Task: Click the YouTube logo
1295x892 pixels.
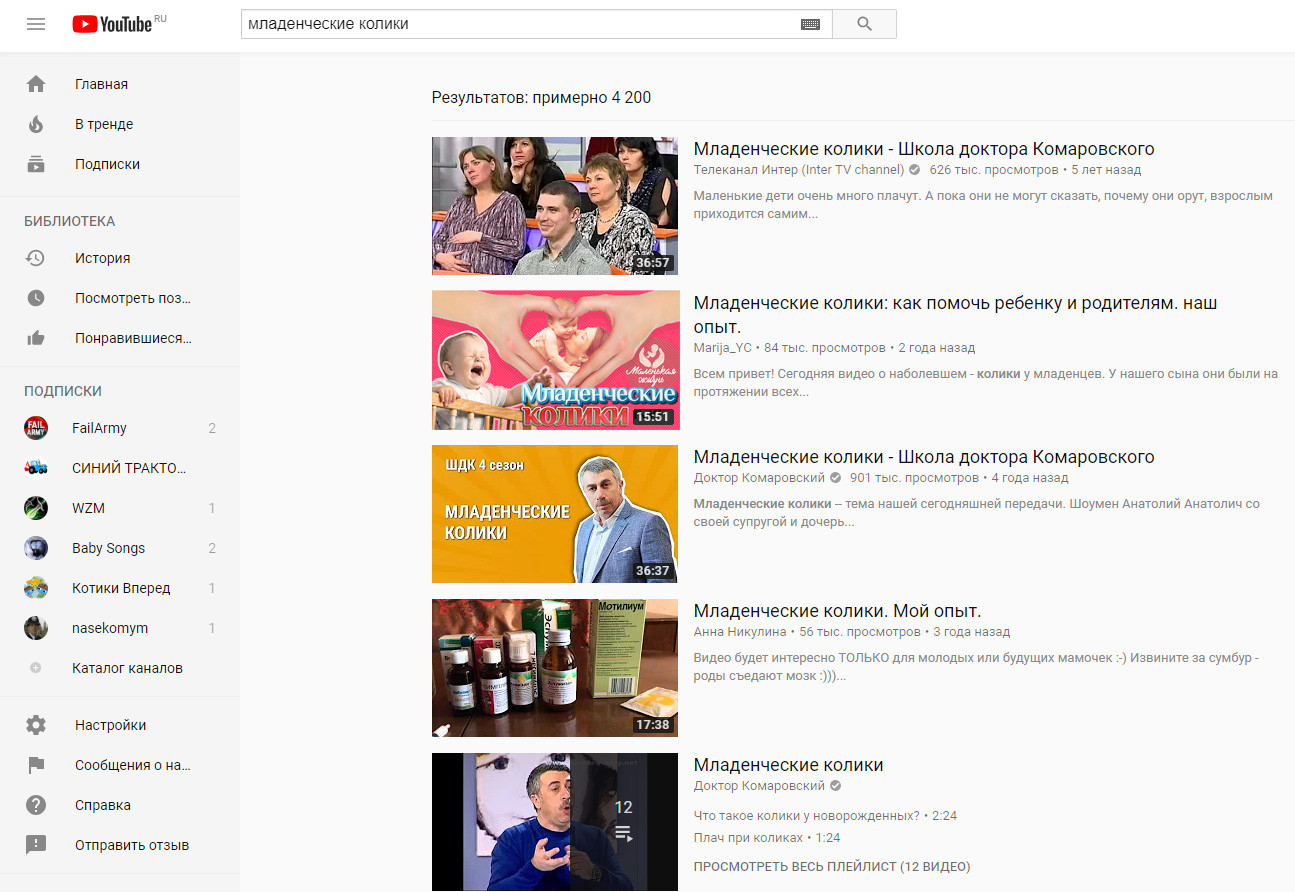Action: pyautogui.click(x=112, y=24)
